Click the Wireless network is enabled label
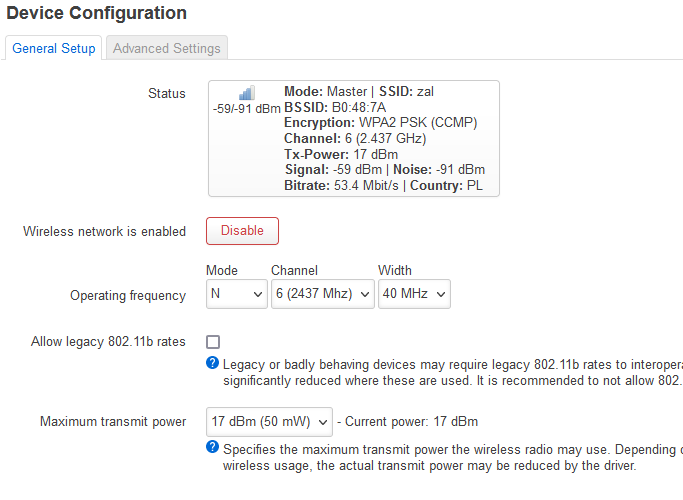The width and height of the screenshot is (683, 500). click(105, 231)
